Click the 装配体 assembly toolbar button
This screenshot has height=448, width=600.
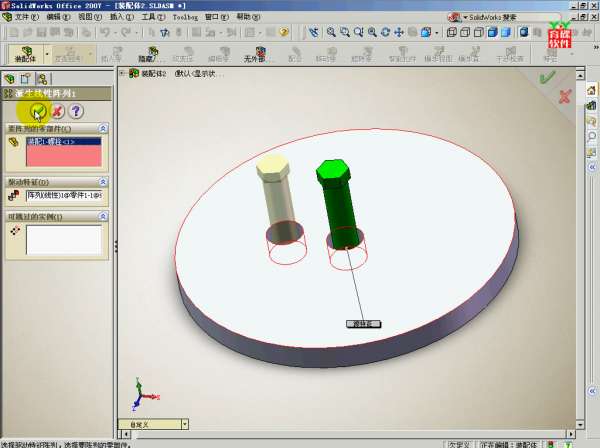click(x=22, y=55)
